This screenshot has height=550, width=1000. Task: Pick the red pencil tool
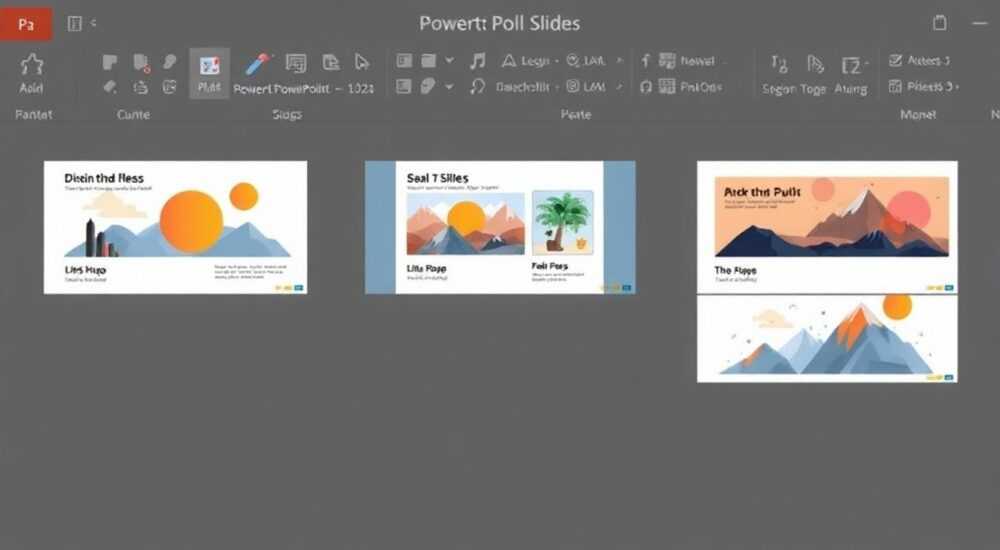pos(258,64)
